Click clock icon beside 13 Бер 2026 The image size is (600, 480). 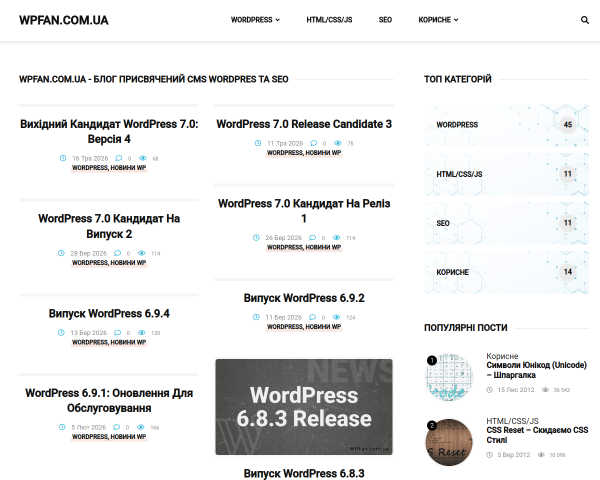tap(61, 333)
